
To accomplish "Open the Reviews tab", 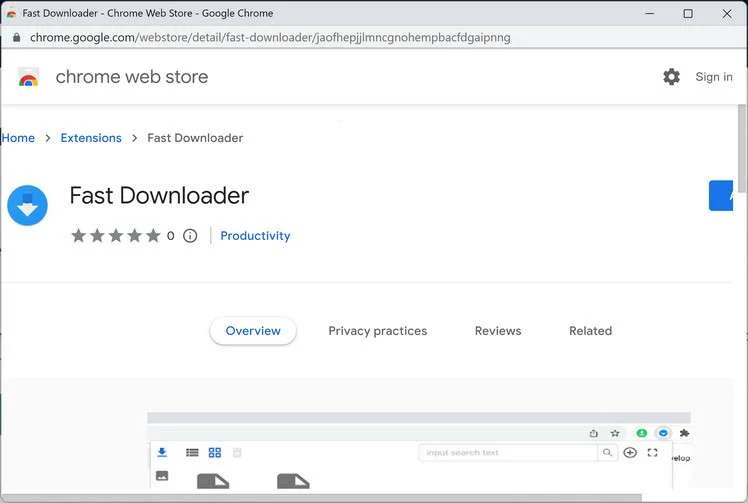I will tap(498, 331).
